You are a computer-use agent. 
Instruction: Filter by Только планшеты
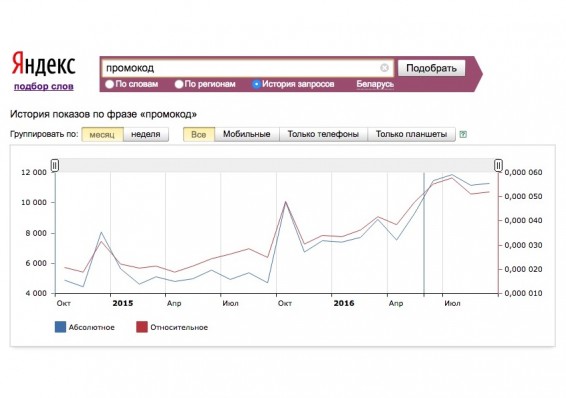tap(411, 134)
